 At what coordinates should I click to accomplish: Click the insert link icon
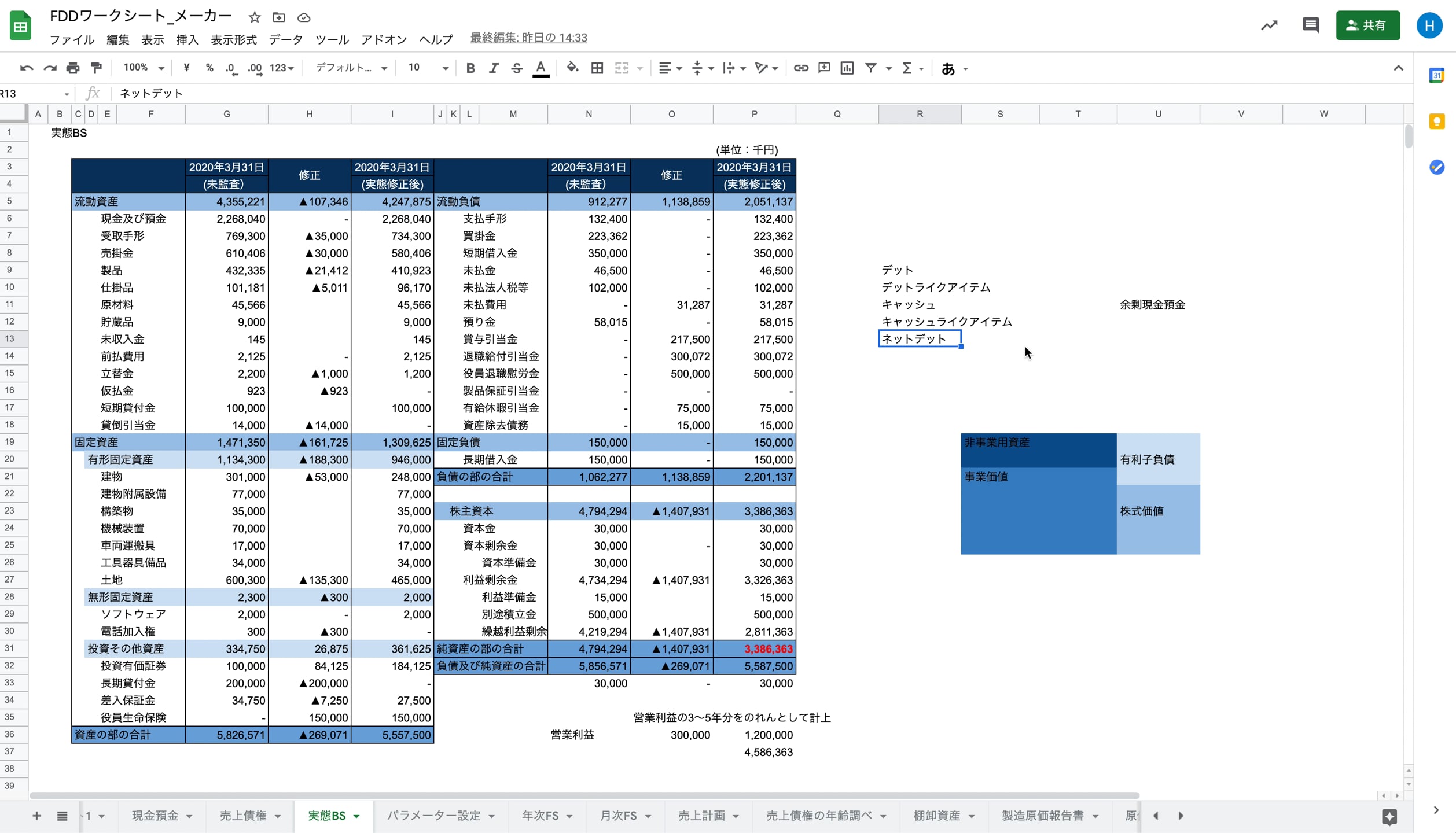tap(800, 68)
